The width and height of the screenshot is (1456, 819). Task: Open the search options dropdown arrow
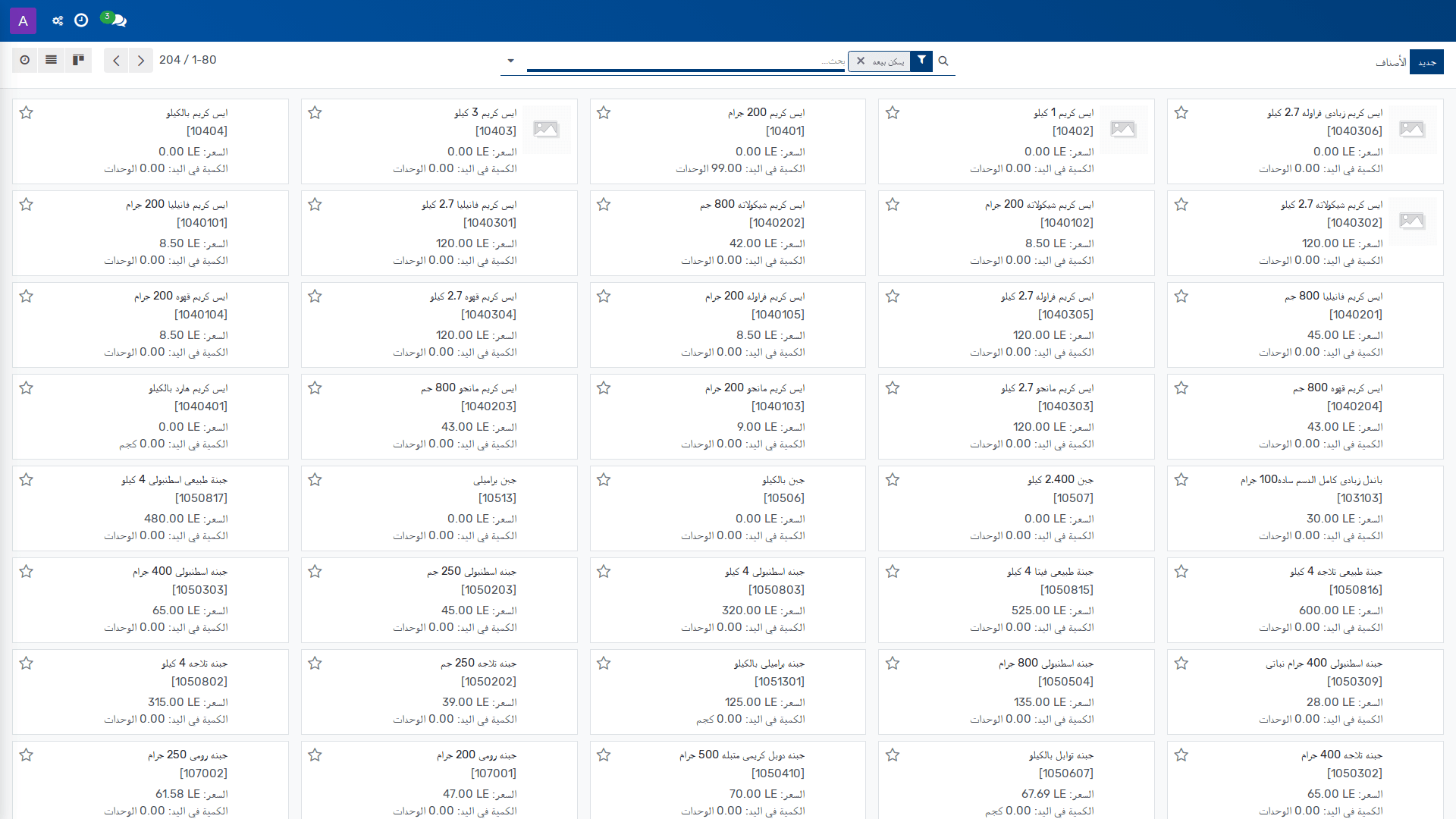(510, 61)
